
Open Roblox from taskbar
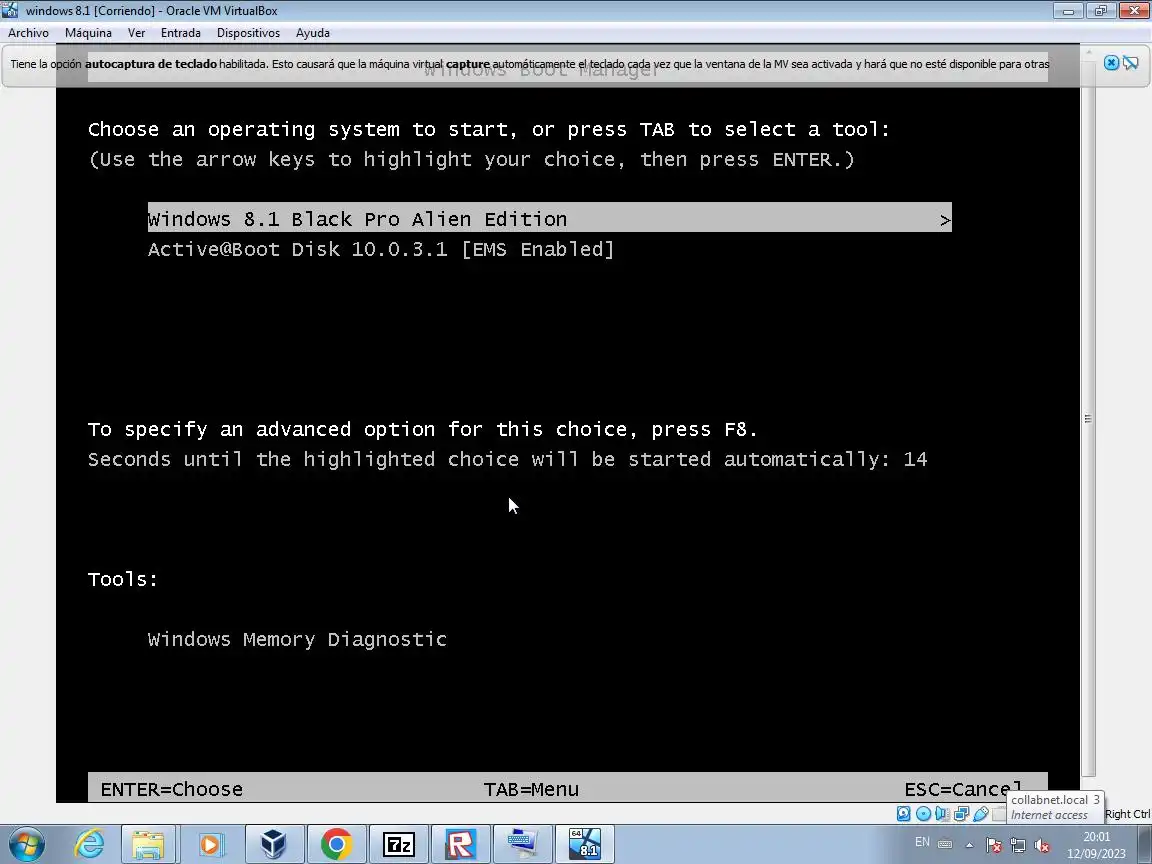(461, 844)
